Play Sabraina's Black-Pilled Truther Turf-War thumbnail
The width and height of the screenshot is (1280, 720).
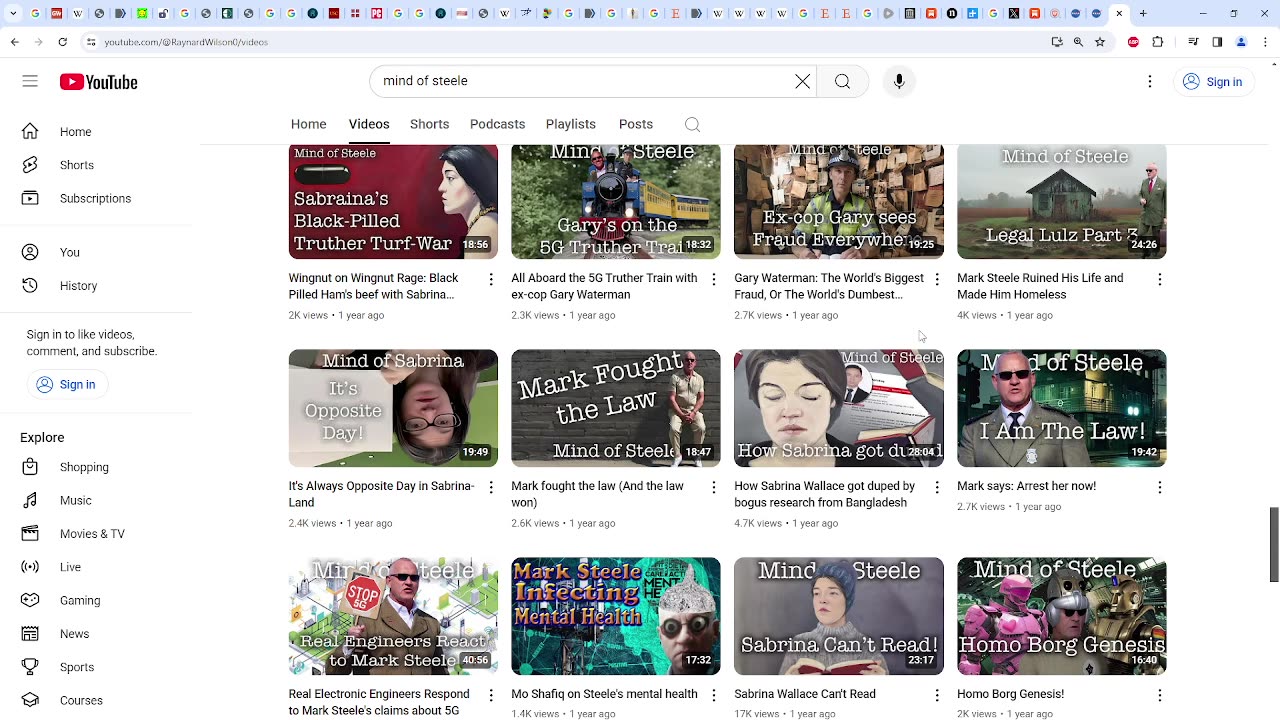[393, 201]
